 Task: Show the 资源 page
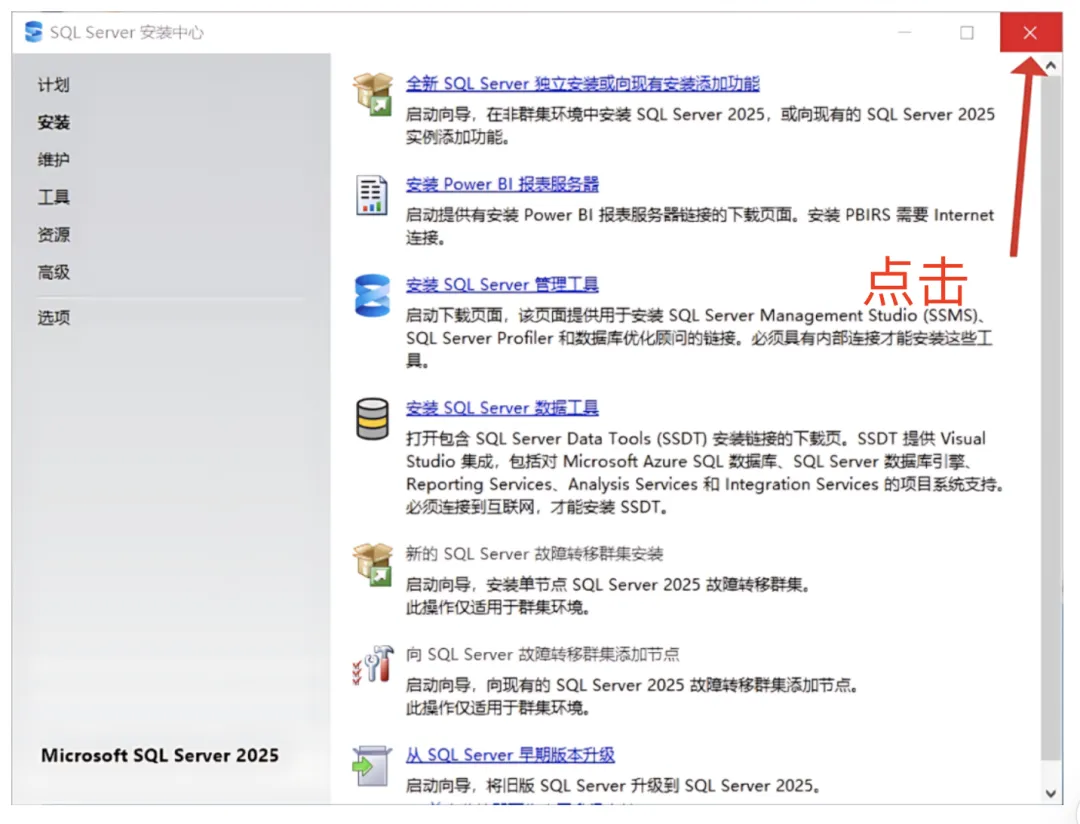point(54,235)
